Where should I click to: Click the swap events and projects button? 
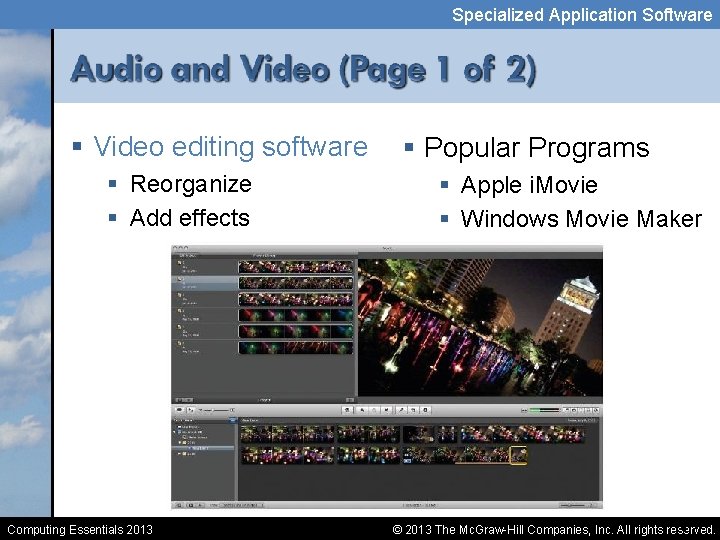point(191,410)
